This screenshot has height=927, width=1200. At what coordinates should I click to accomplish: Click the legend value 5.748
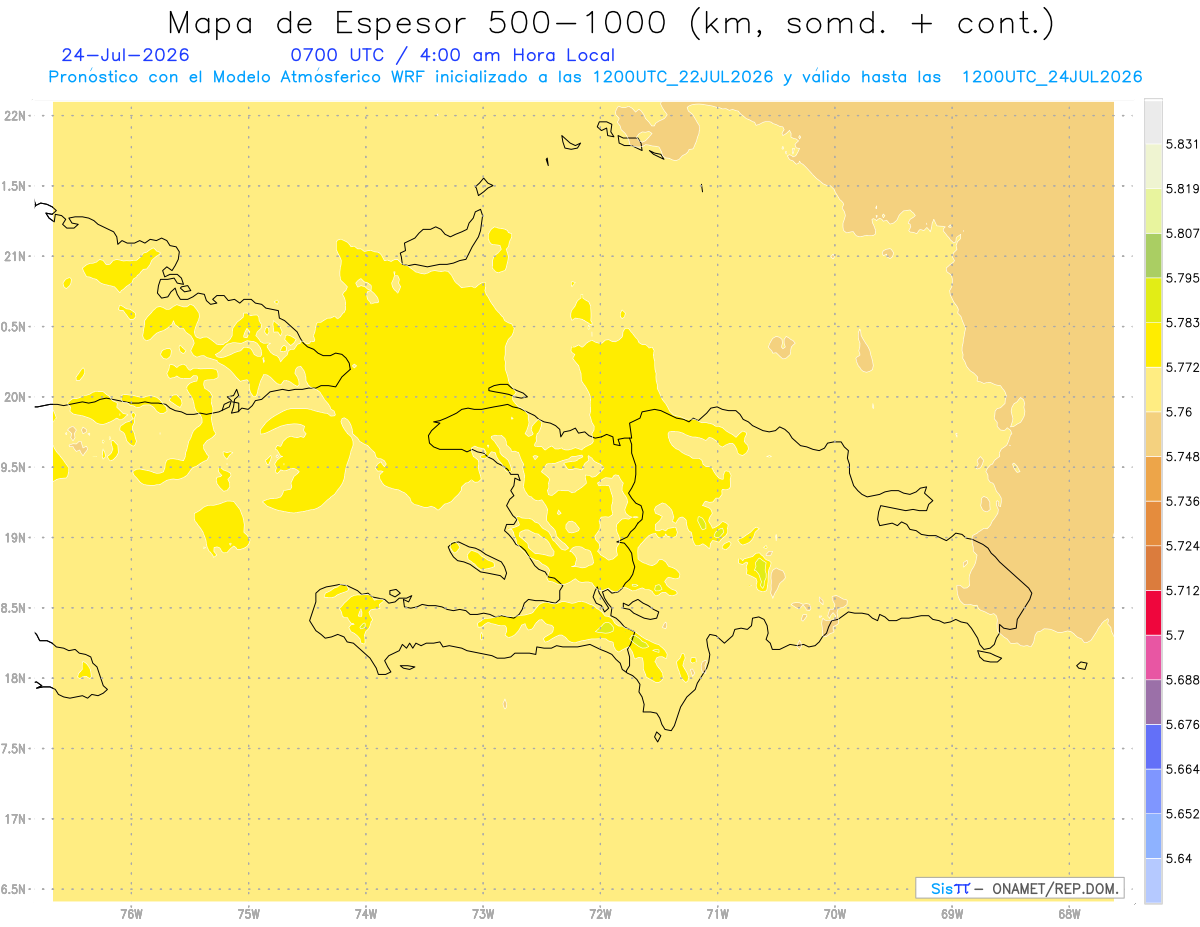(1182, 456)
